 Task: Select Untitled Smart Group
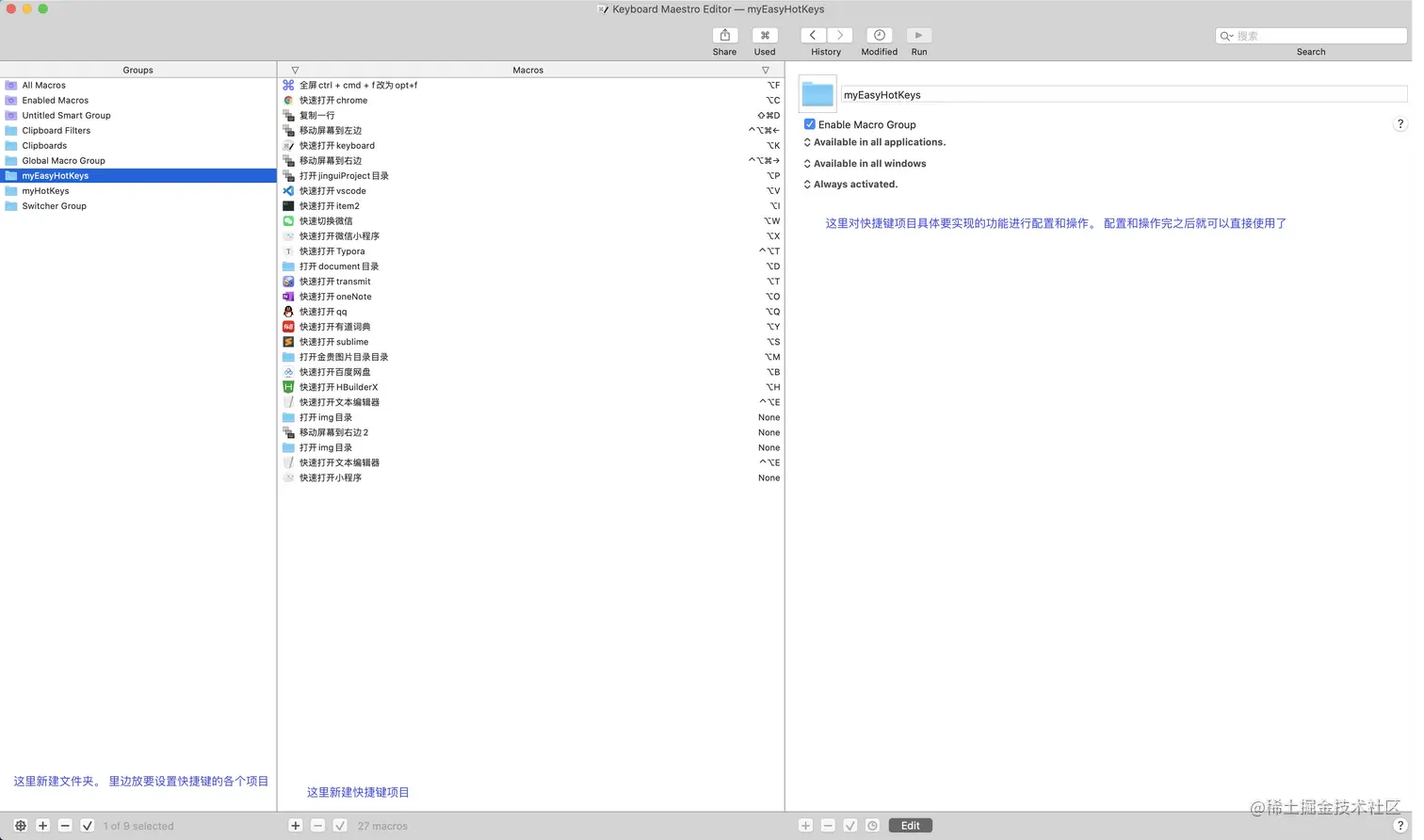pos(138,115)
